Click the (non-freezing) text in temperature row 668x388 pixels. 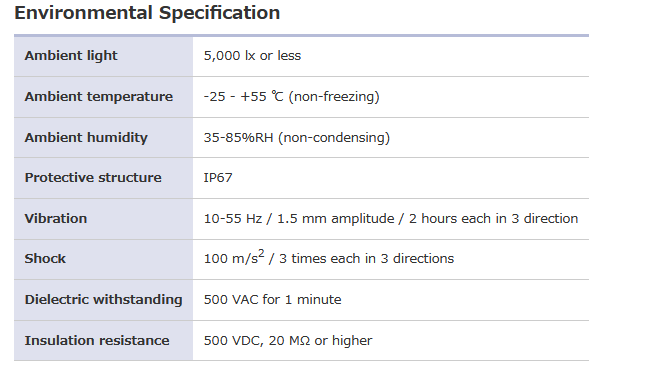(334, 97)
